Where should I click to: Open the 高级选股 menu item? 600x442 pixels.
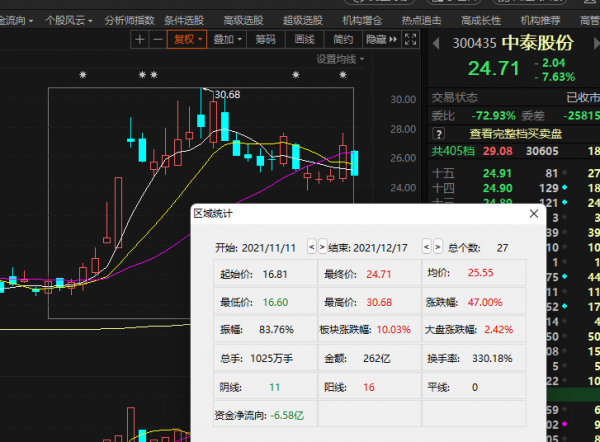point(243,20)
